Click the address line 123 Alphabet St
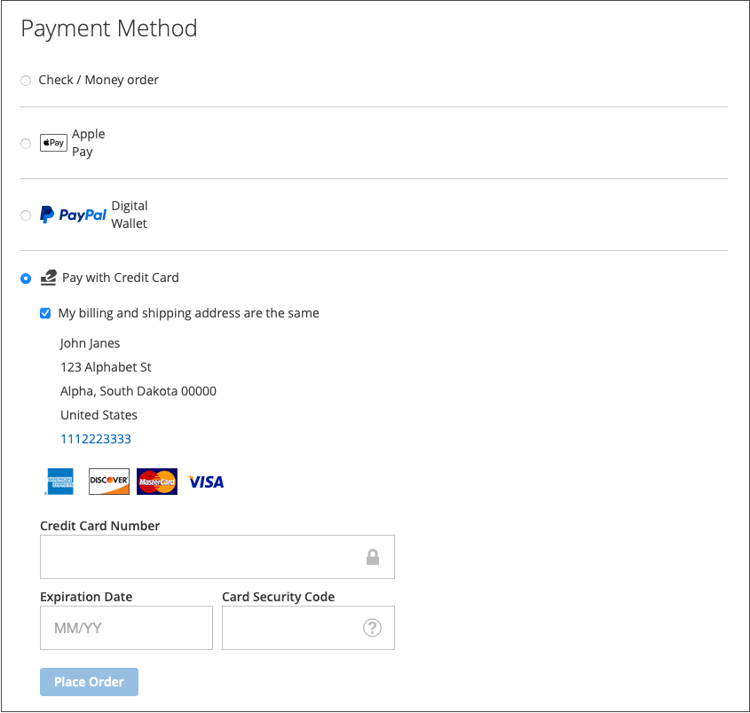The image size is (750, 713). point(106,367)
